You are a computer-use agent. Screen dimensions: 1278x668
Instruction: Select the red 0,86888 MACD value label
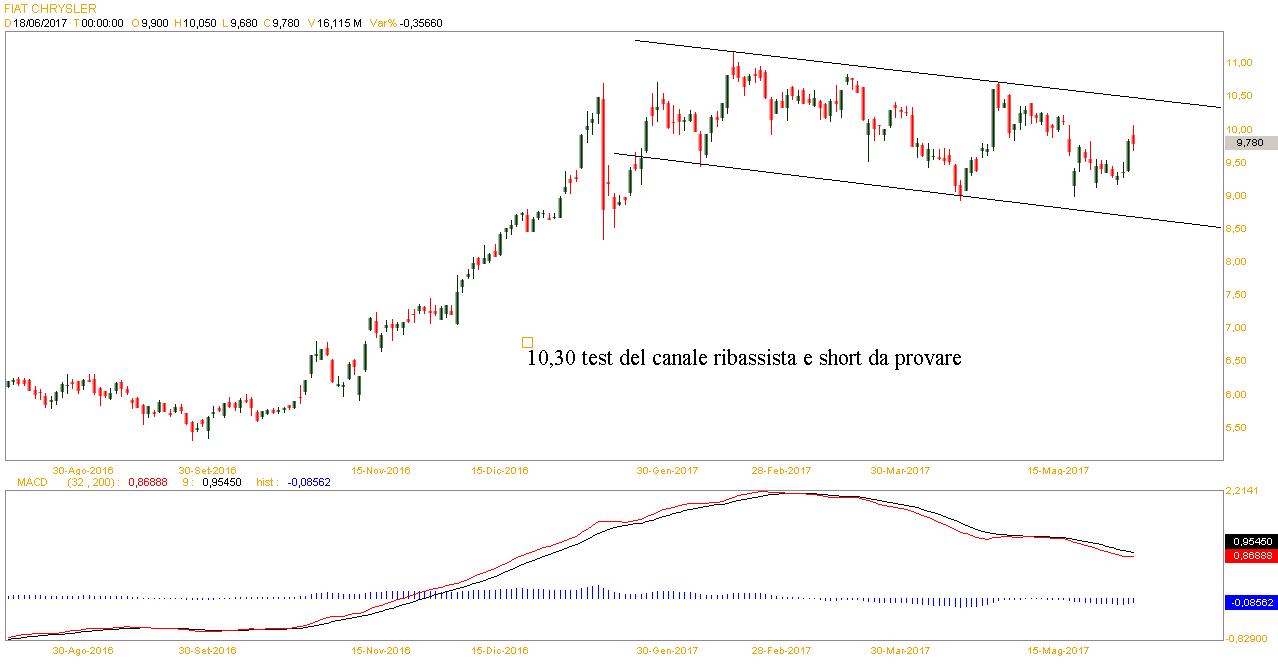(x=1249, y=555)
